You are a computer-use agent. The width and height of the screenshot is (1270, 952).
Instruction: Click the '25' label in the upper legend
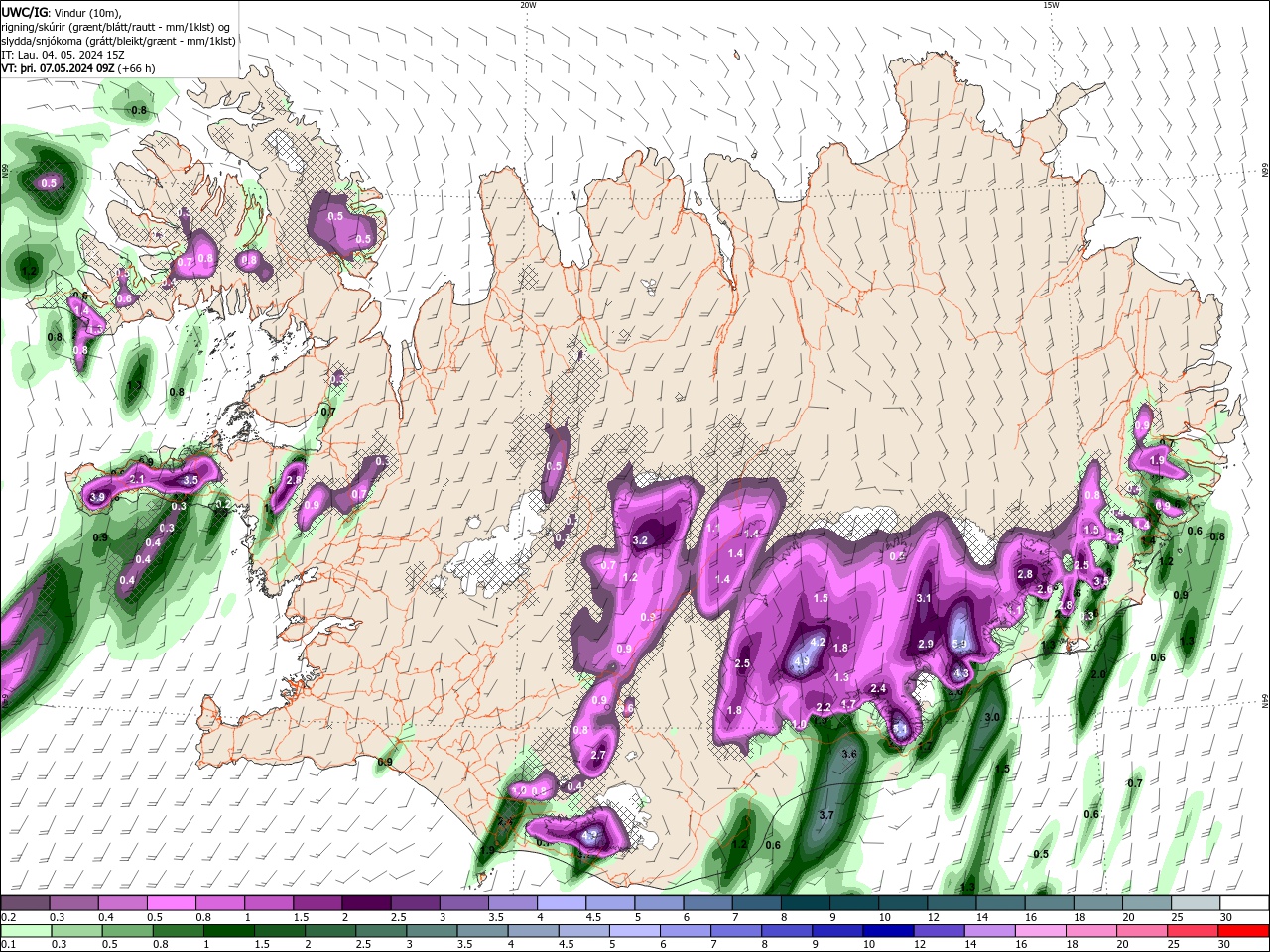tap(1179, 917)
